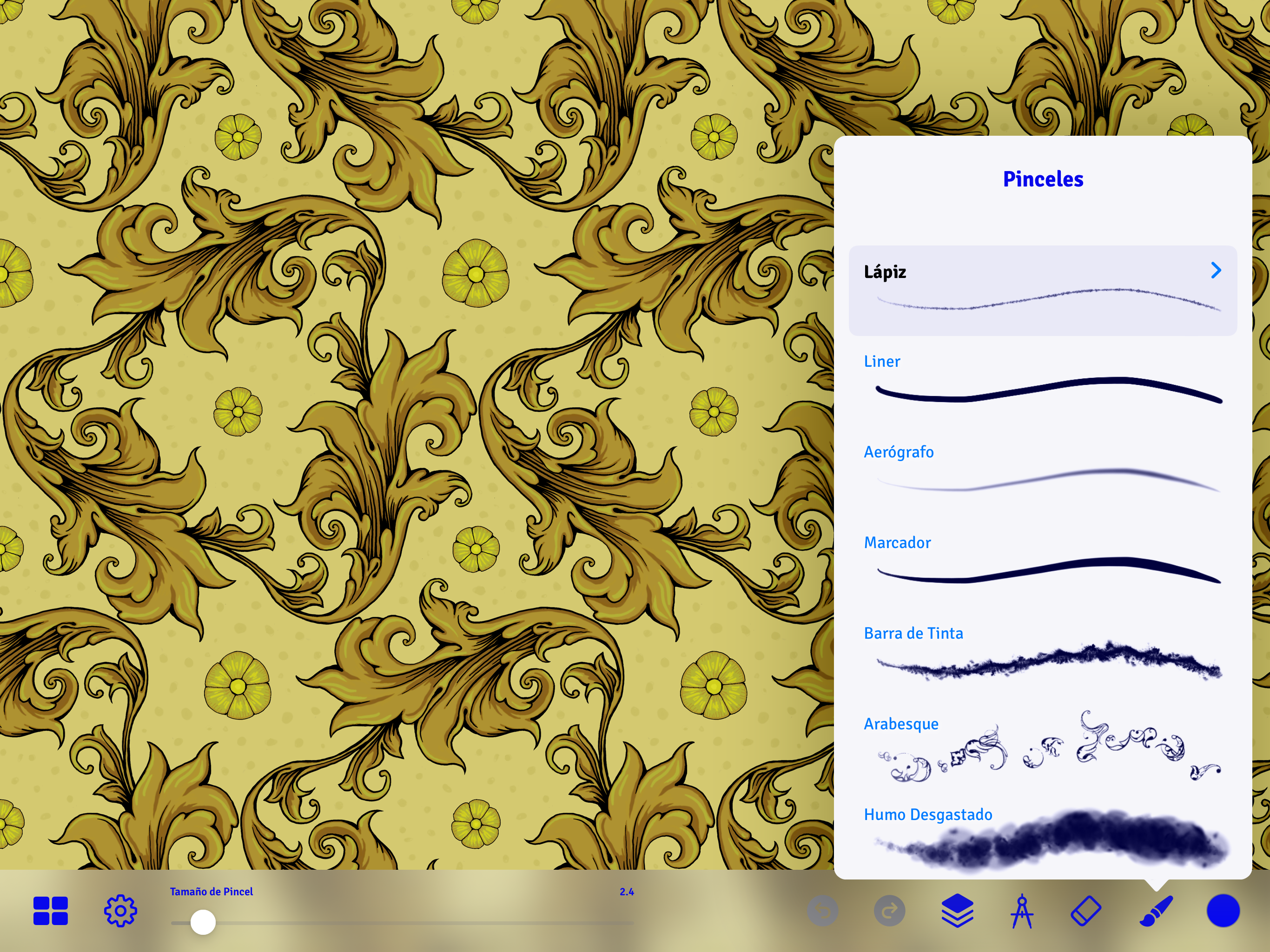This screenshot has width=1270, height=952.
Task: Open the layers stack icon
Action: point(958,911)
